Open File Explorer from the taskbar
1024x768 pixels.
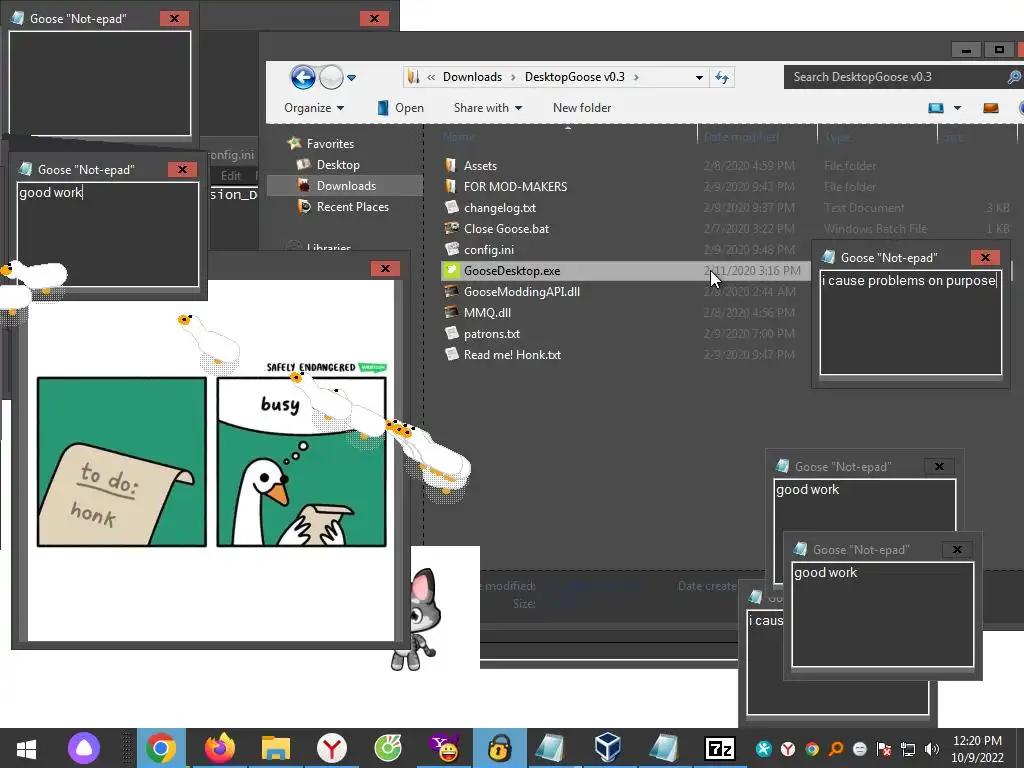click(276, 748)
